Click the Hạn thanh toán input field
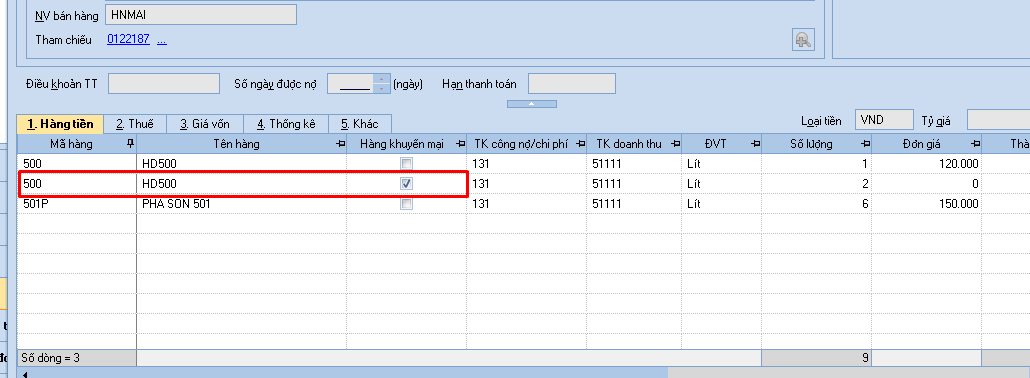The width and height of the screenshot is (1030, 378). tap(571, 83)
